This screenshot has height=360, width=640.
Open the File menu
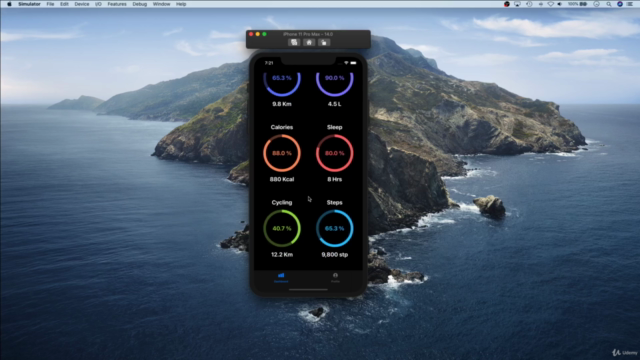(x=50, y=4)
